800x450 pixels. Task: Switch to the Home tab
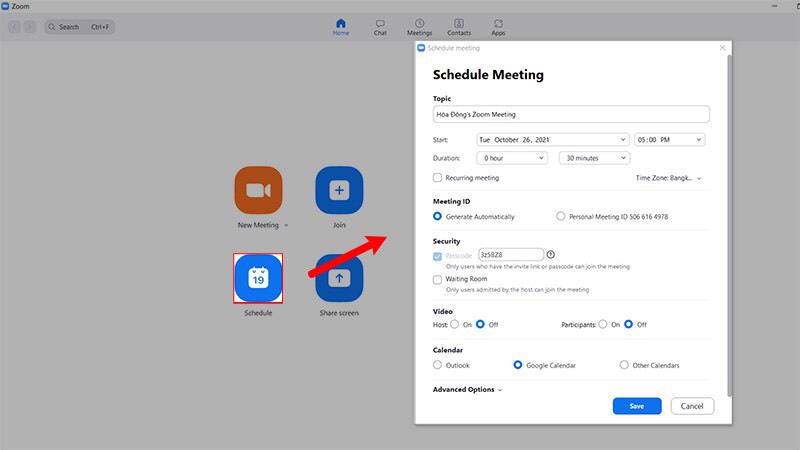pos(341,27)
